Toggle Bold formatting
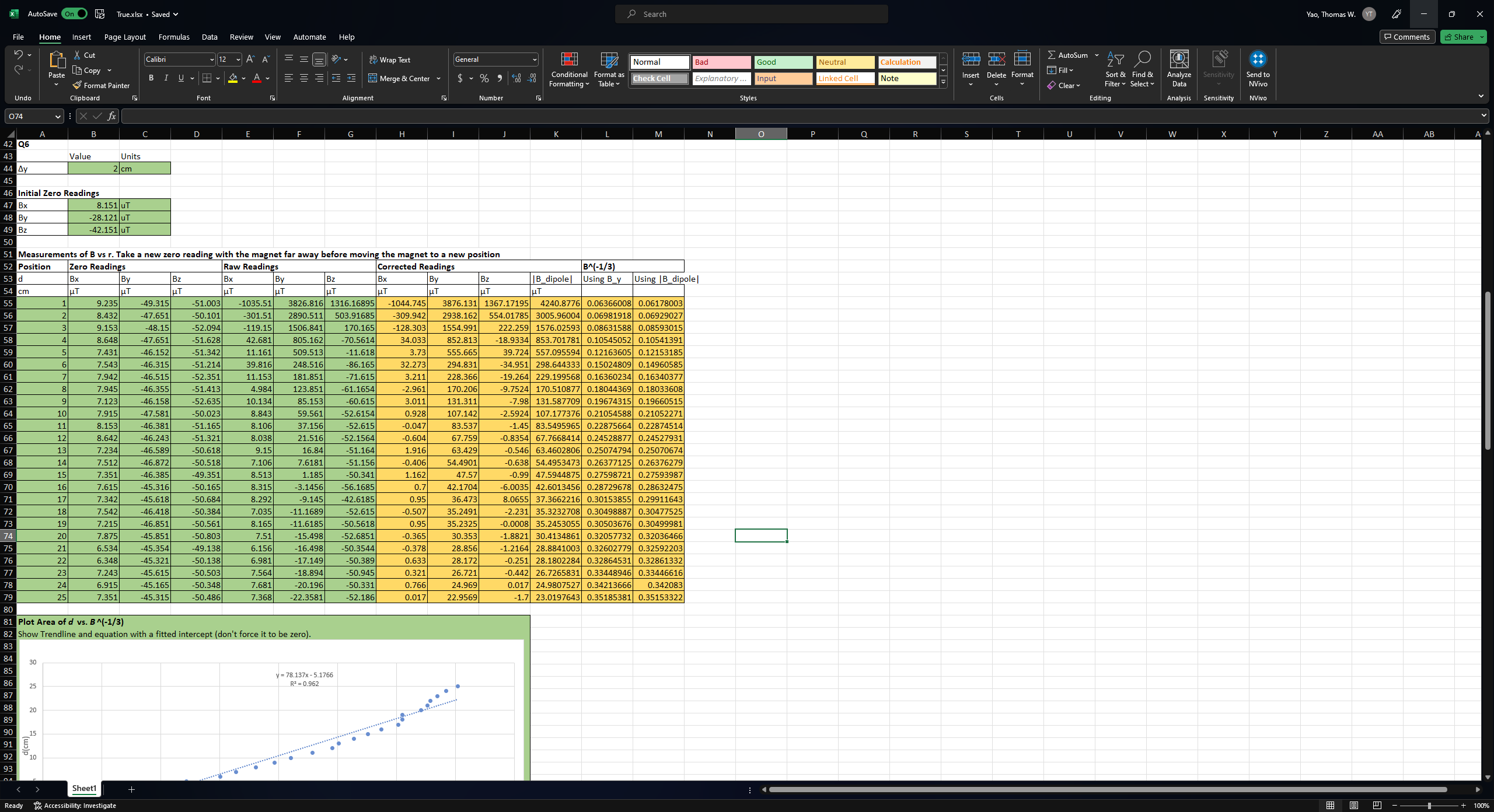The height and width of the screenshot is (812, 1494). pyautogui.click(x=151, y=78)
